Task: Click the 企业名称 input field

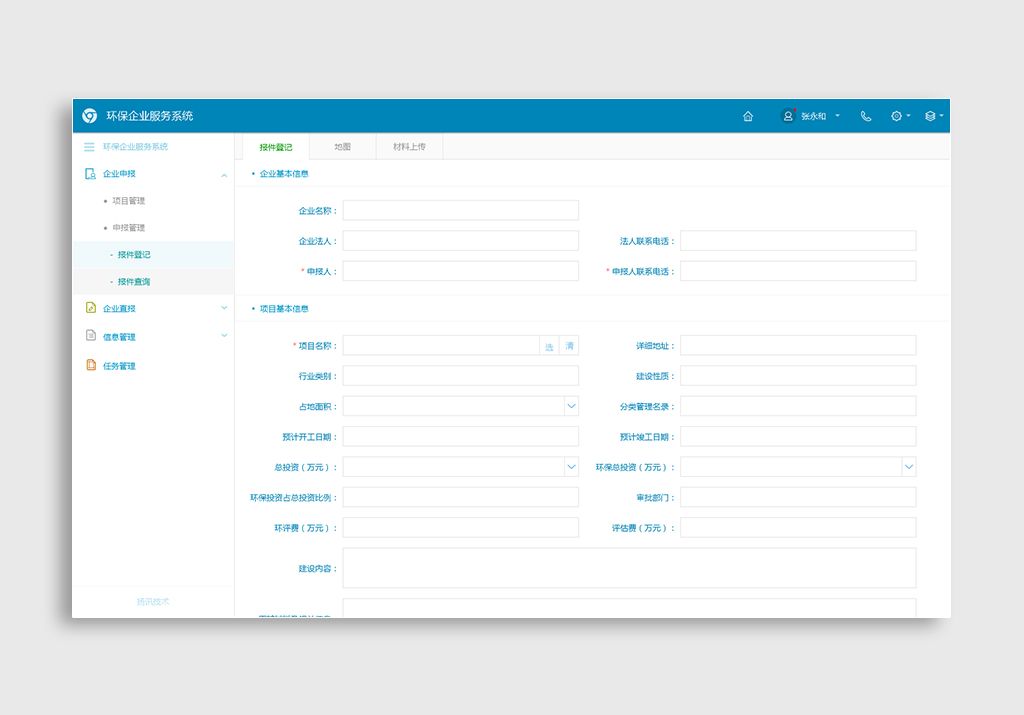Action: click(460, 211)
